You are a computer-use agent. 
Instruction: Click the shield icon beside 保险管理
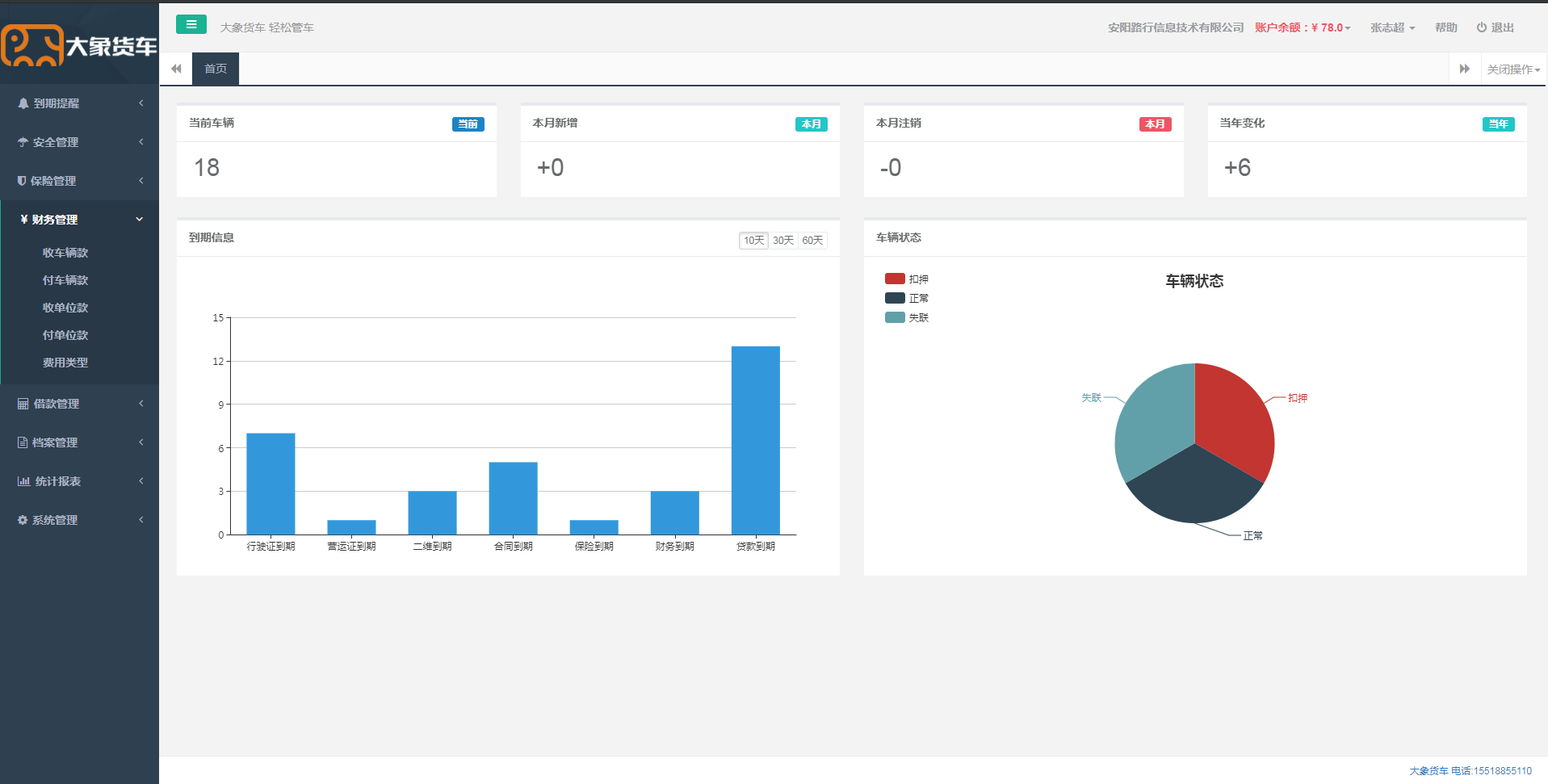22,181
